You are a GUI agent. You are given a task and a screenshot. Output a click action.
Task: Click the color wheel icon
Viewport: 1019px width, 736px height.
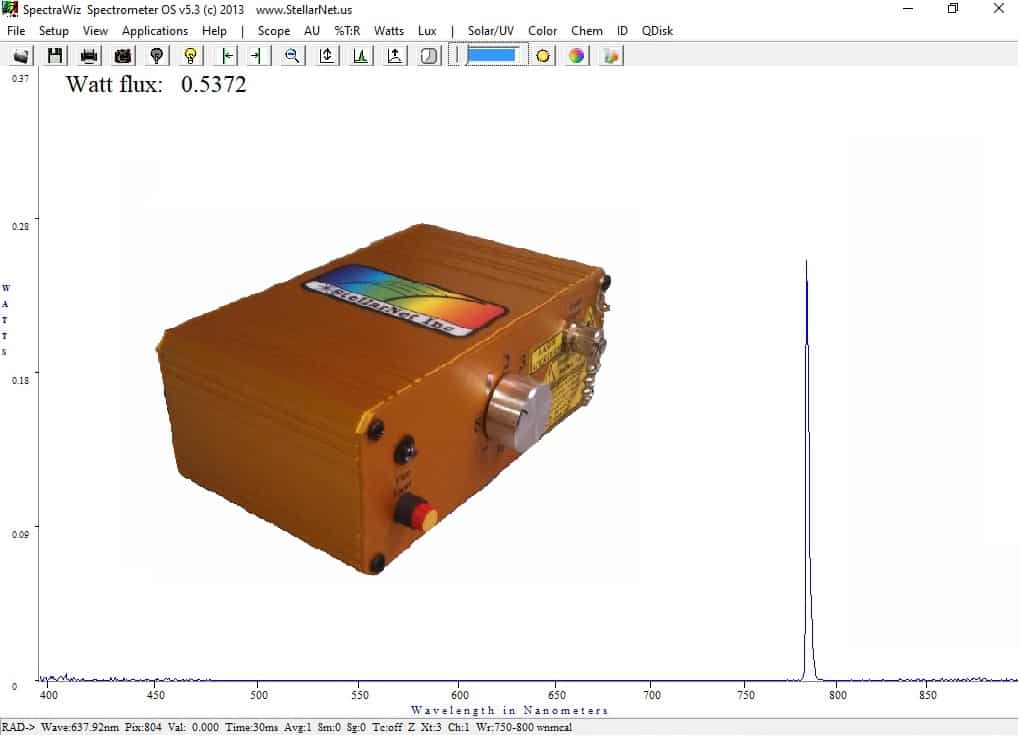coord(576,56)
